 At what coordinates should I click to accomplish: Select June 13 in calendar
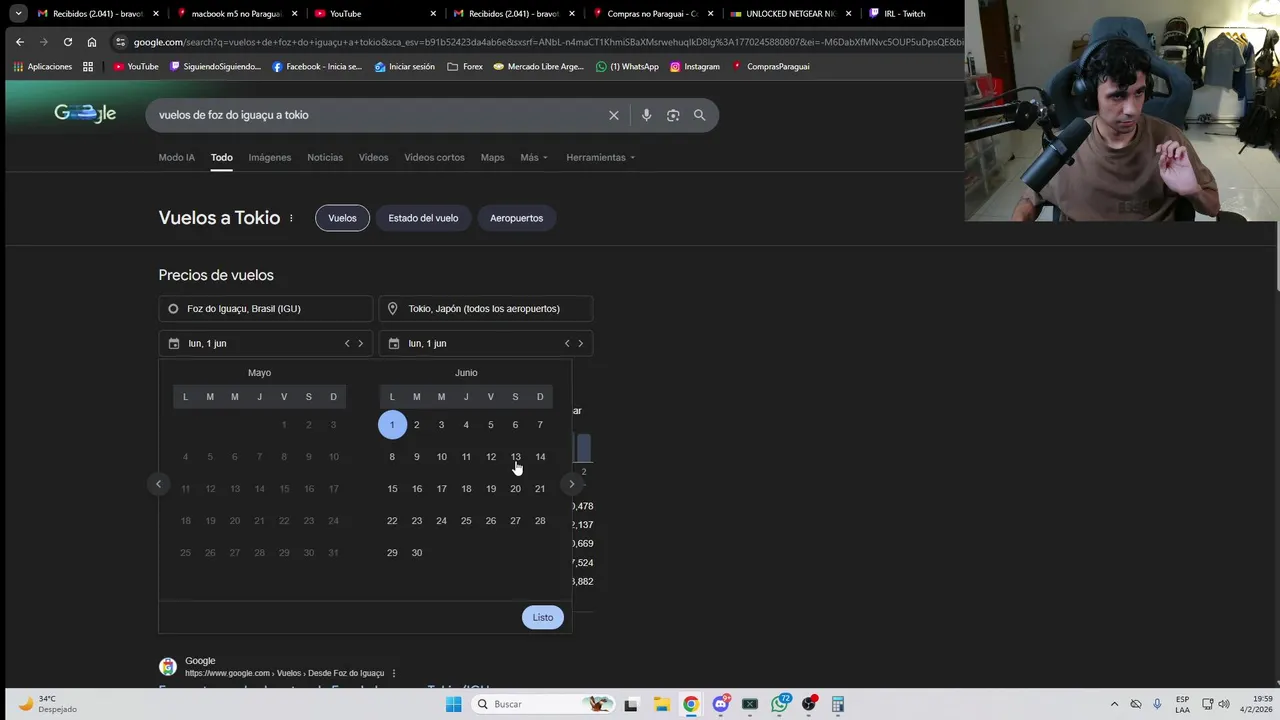(515, 457)
